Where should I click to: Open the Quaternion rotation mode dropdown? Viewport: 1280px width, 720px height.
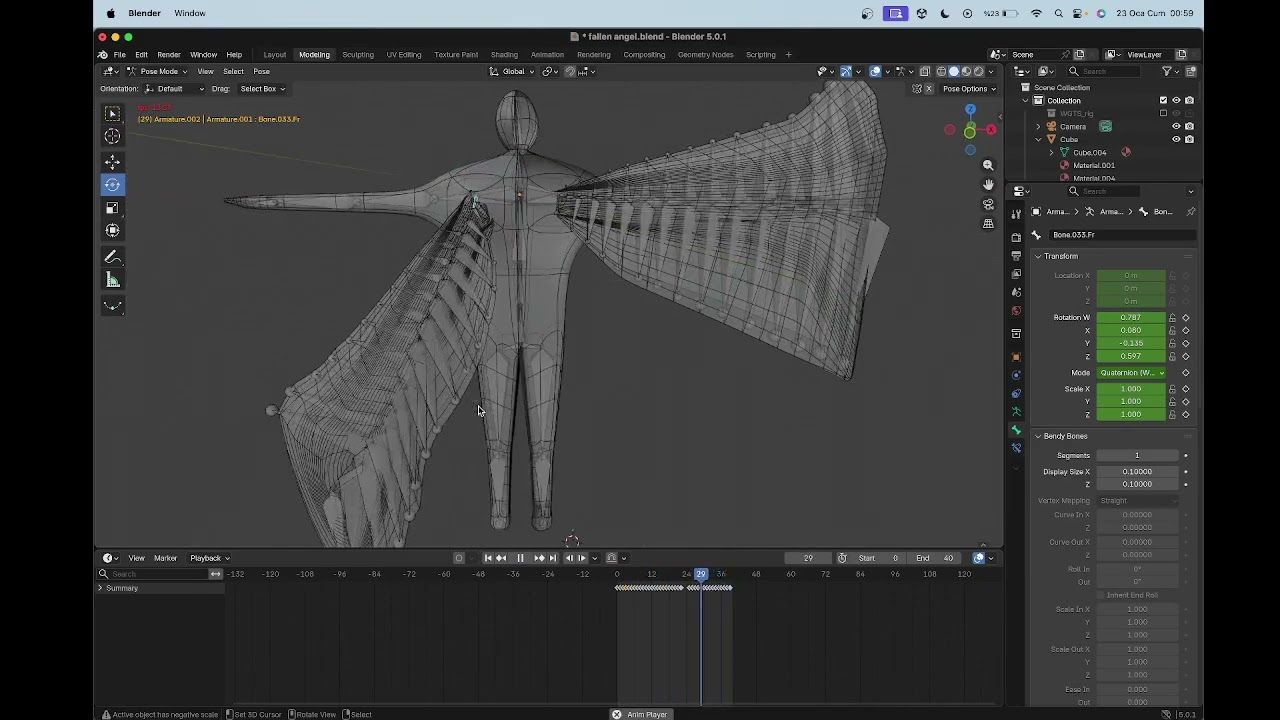pos(1131,373)
